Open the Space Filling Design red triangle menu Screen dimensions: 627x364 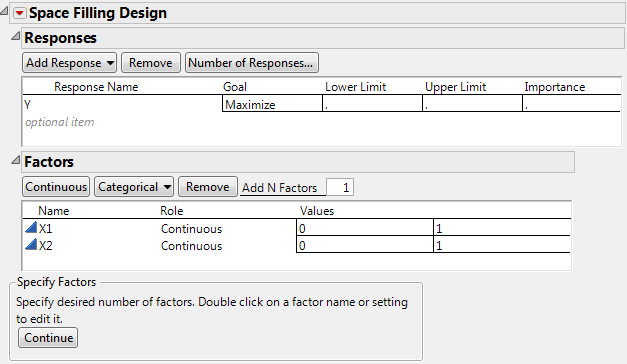(x=19, y=13)
